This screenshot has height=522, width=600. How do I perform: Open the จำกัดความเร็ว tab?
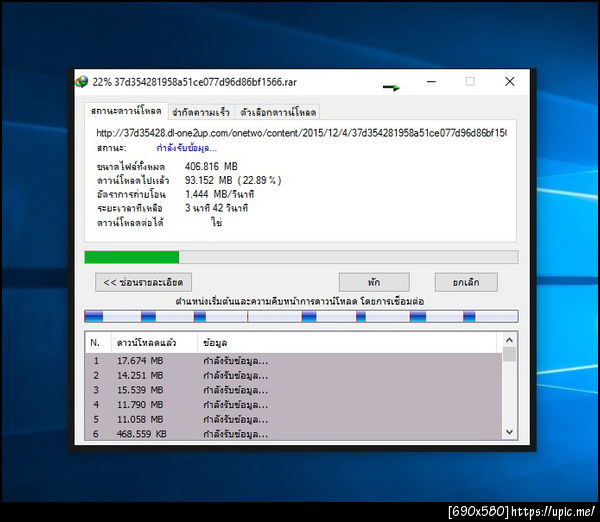pyautogui.click(x=201, y=113)
